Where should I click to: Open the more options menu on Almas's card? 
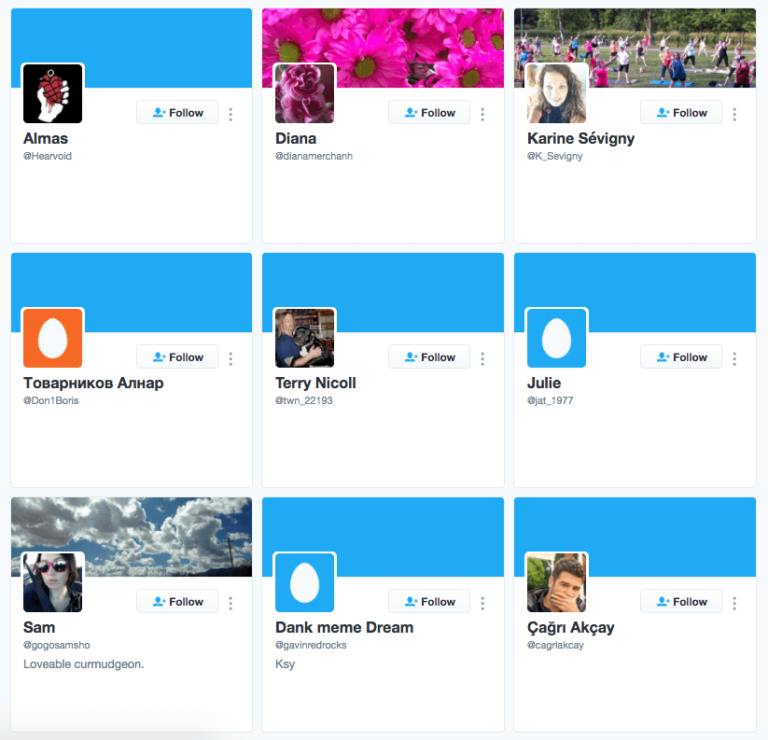tap(230, 114)
